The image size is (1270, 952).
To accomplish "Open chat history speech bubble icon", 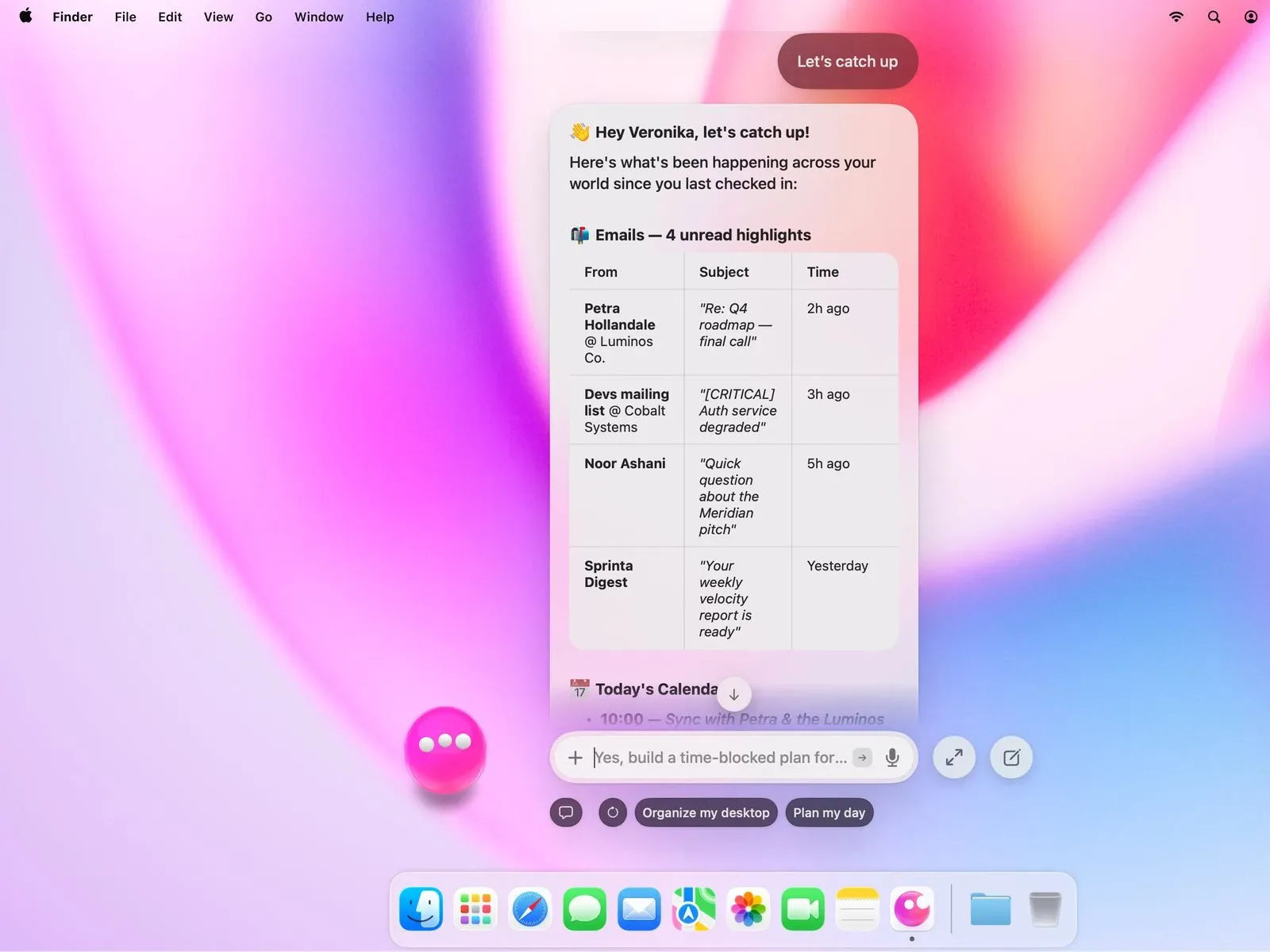I will pos(566,812).
